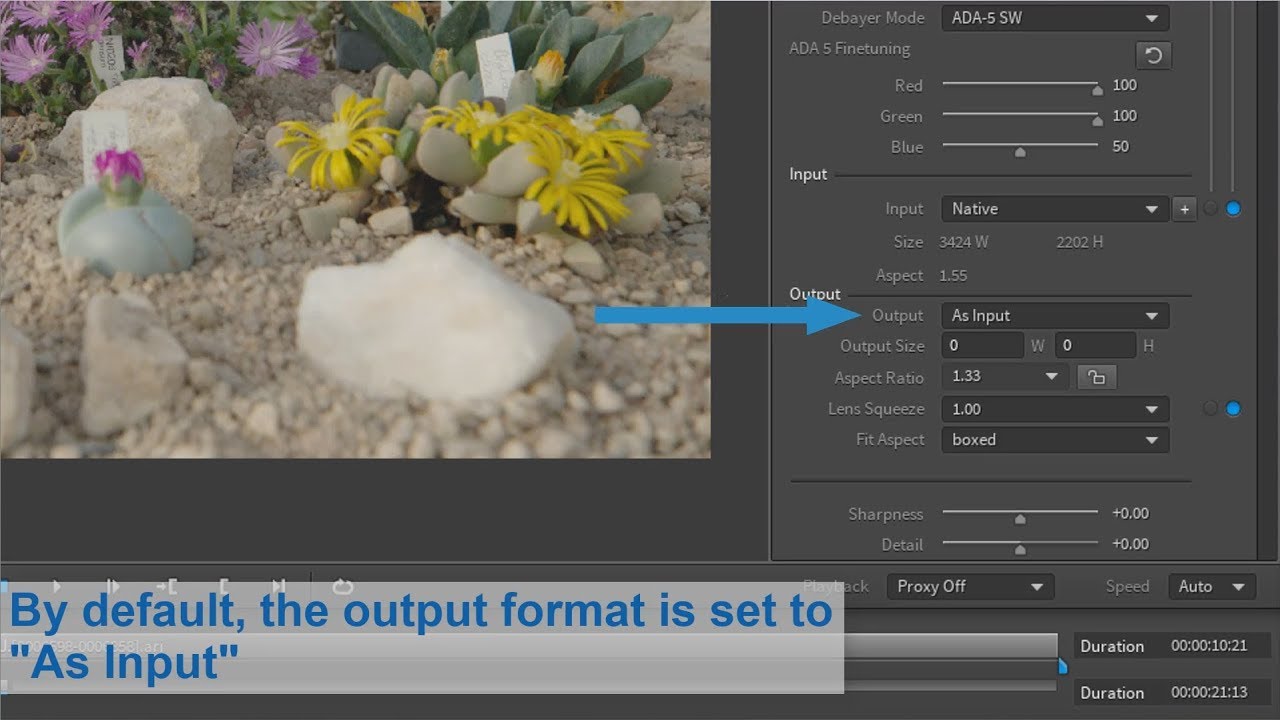Click the input Aspect value 1.55
The height and width of the screenshot is (720, 1280).
tap(953, 275)
